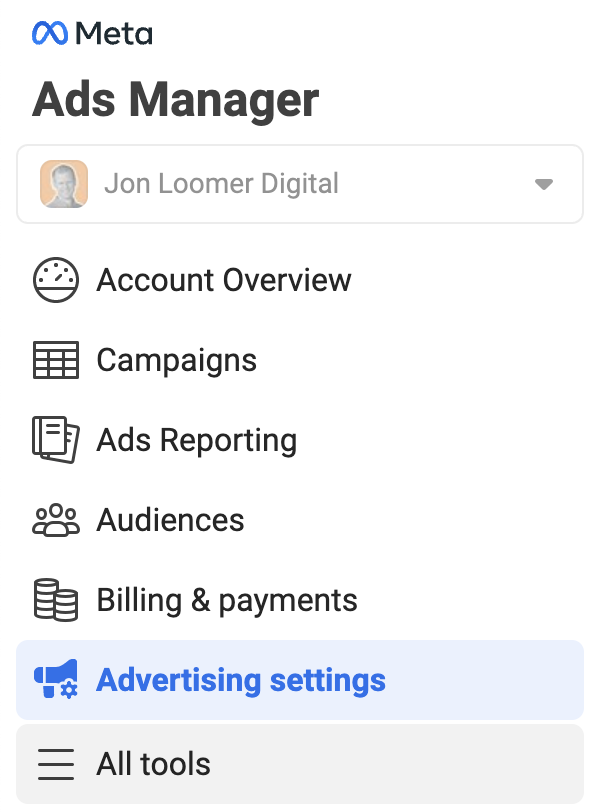This screenshot has height=812, width=596.
Task: Open the Ads Reporting label
Action: (x=197, y=441)
